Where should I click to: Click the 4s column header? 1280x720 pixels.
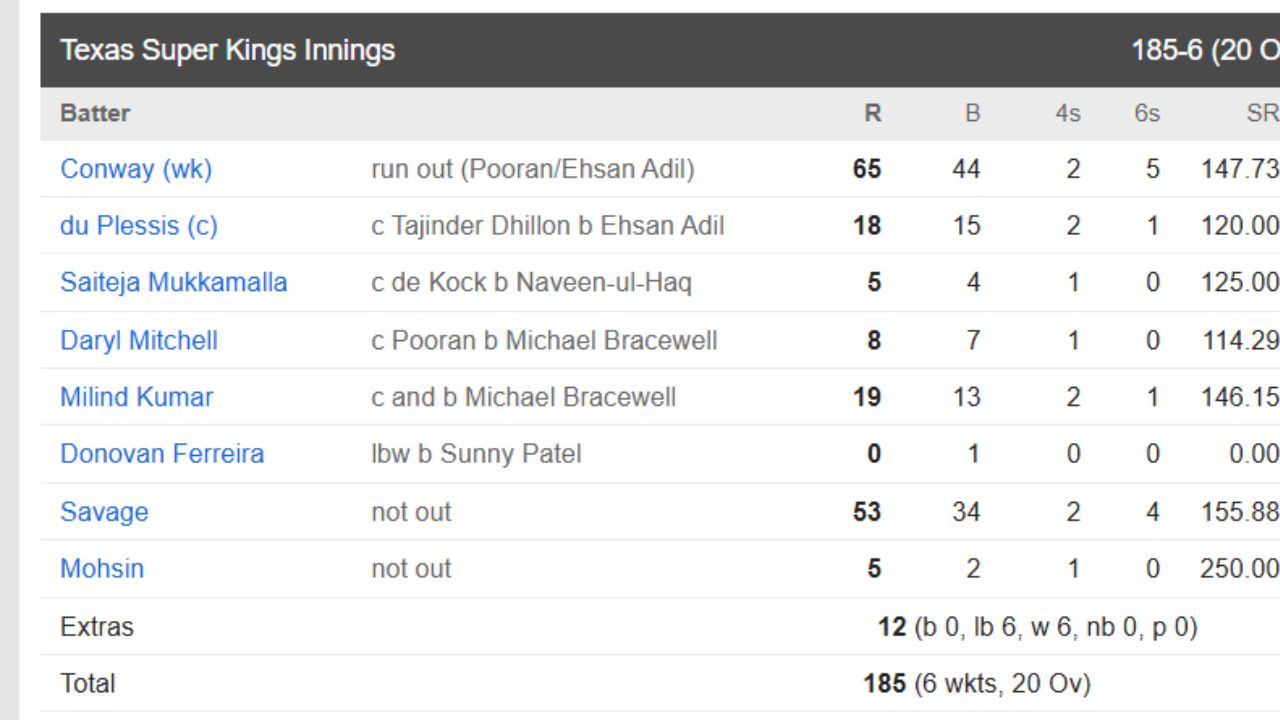[x=1068, y=113]
